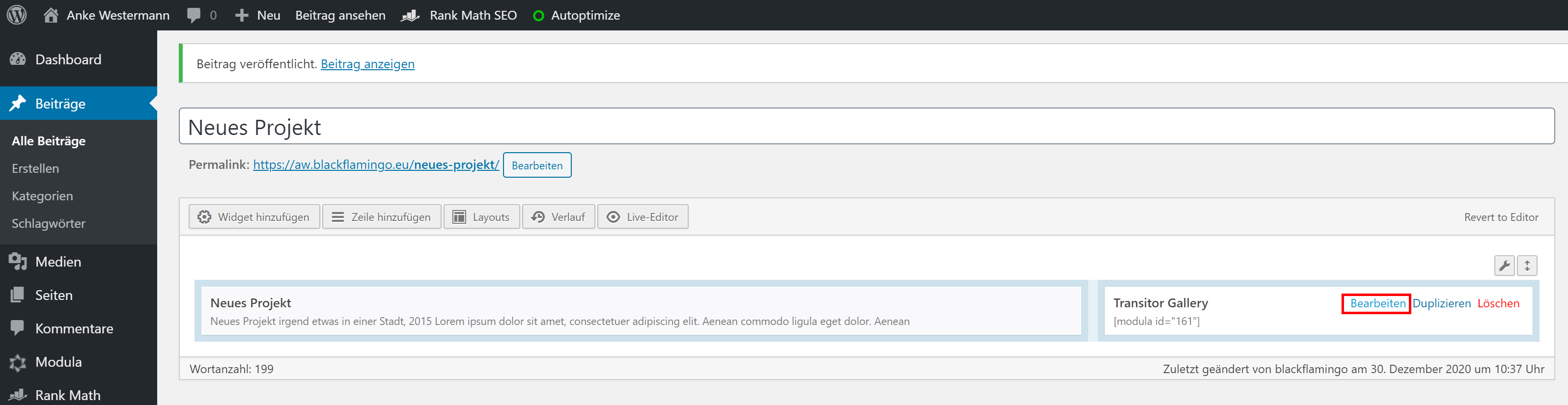This screenshot has width=1568, height=405.
Task: Open the Verlauf history button
Action: coord(559,217)
